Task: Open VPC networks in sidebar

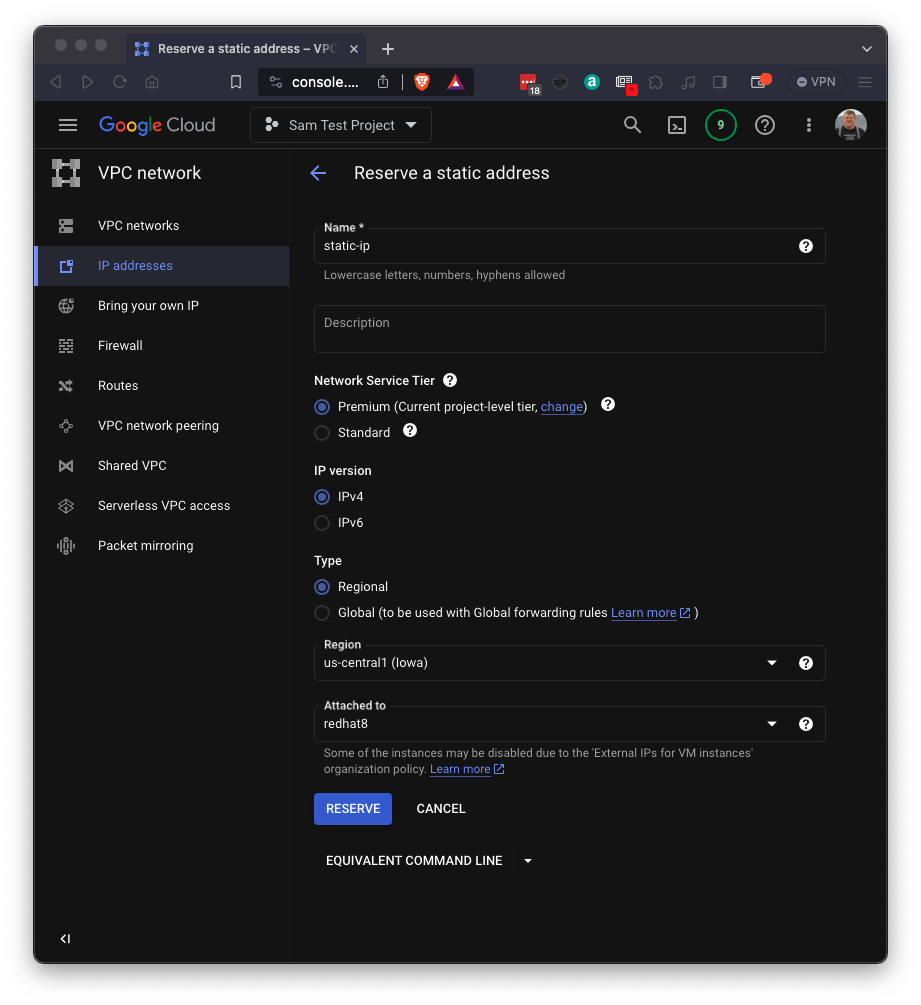Action: 162,226
